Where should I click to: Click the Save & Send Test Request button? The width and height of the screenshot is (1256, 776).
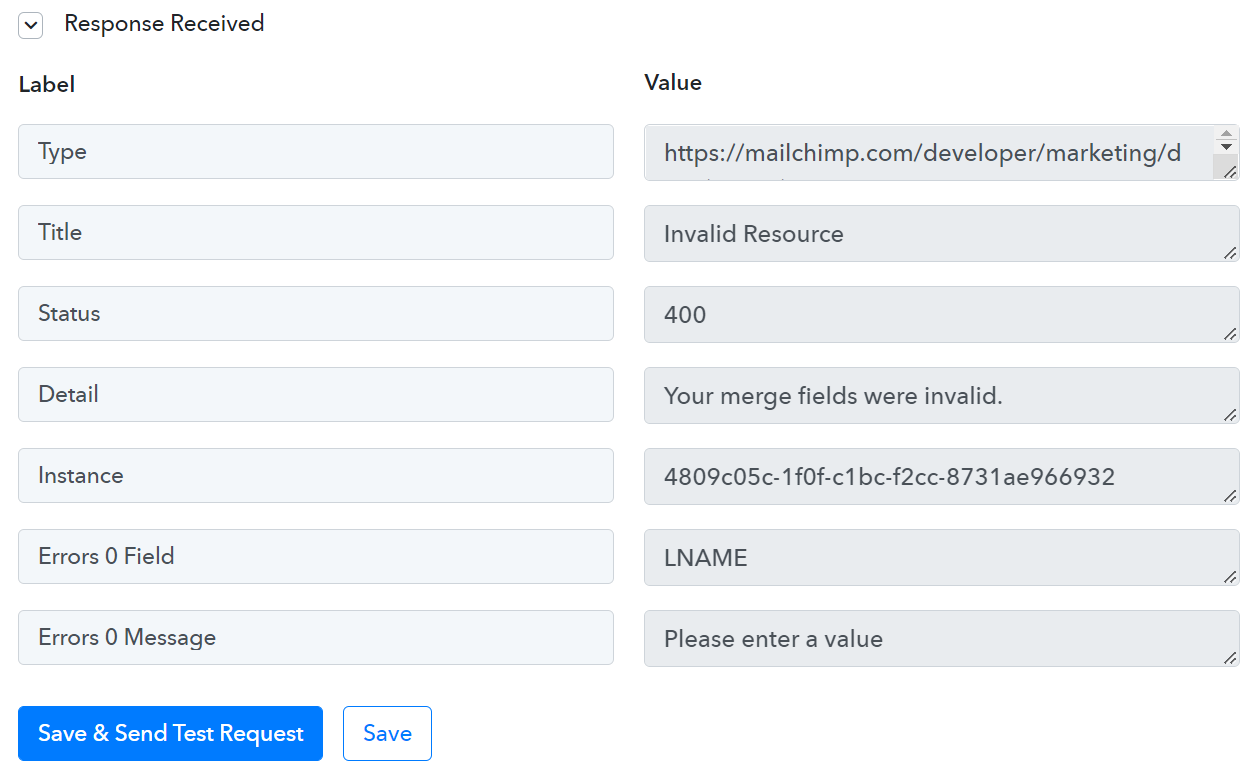[x=170, y=733]
